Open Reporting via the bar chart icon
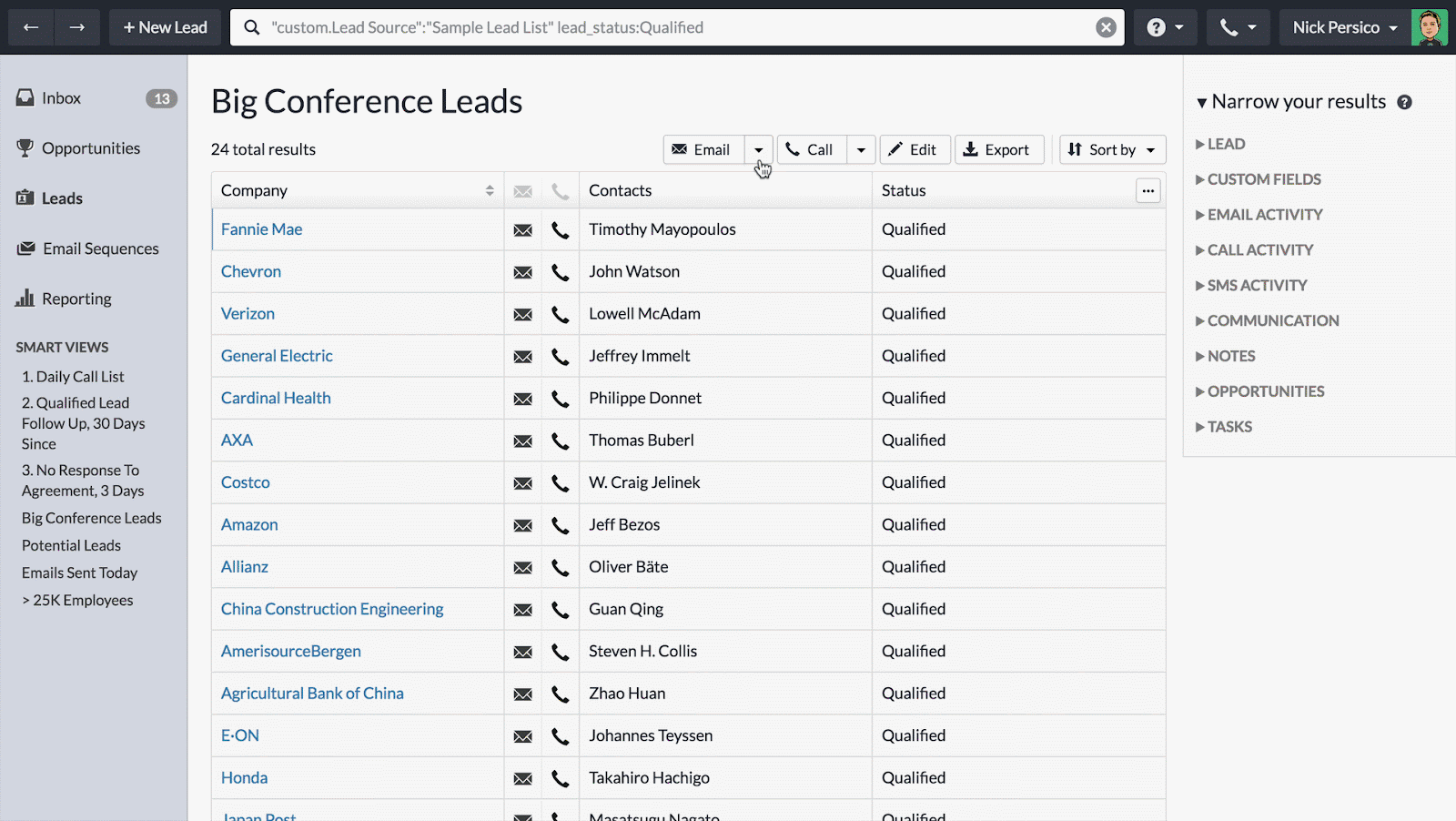The image size is (1456, 821). click(24, 298)
